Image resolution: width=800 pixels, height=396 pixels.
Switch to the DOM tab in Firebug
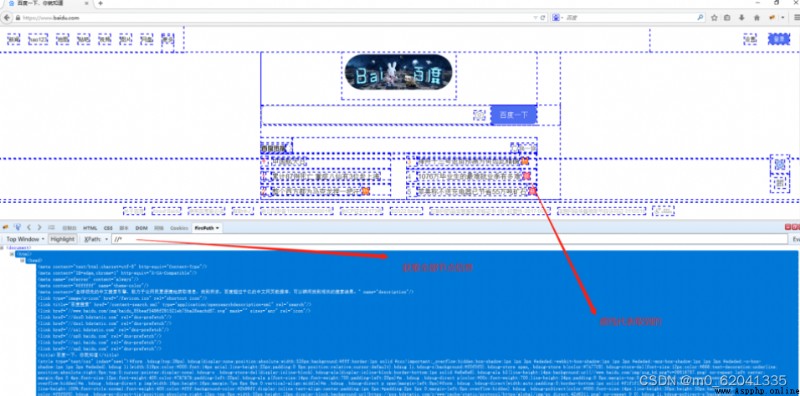pyautogui.click(x=141, y=228)
